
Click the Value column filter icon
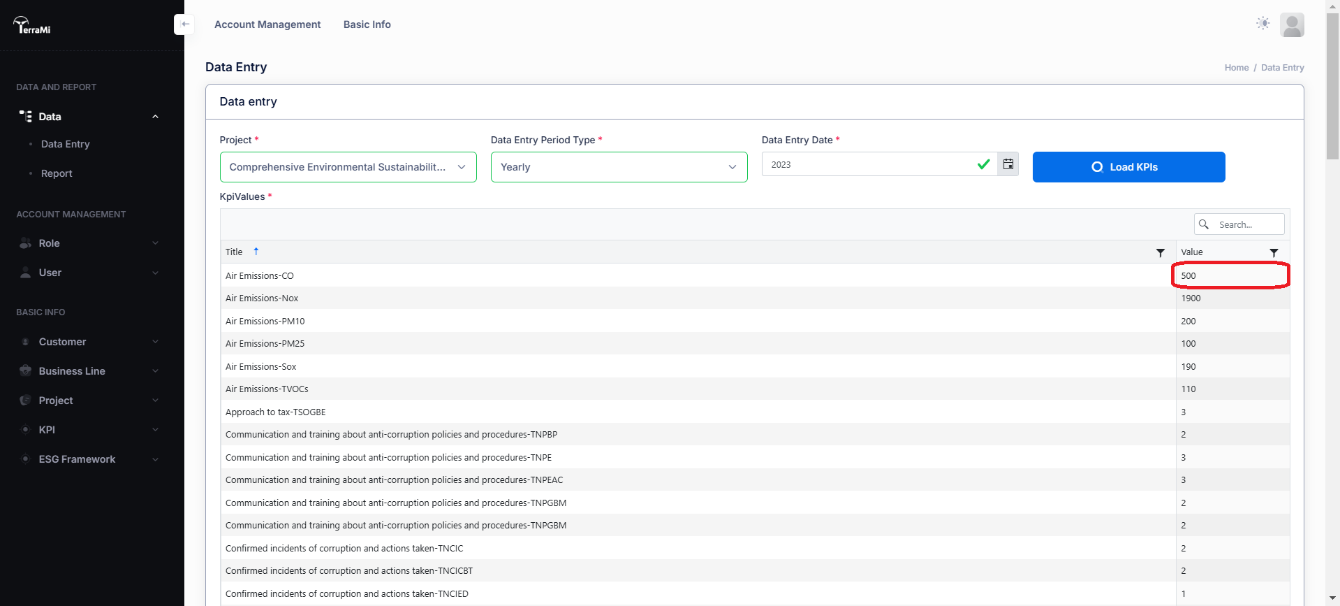1274,252
